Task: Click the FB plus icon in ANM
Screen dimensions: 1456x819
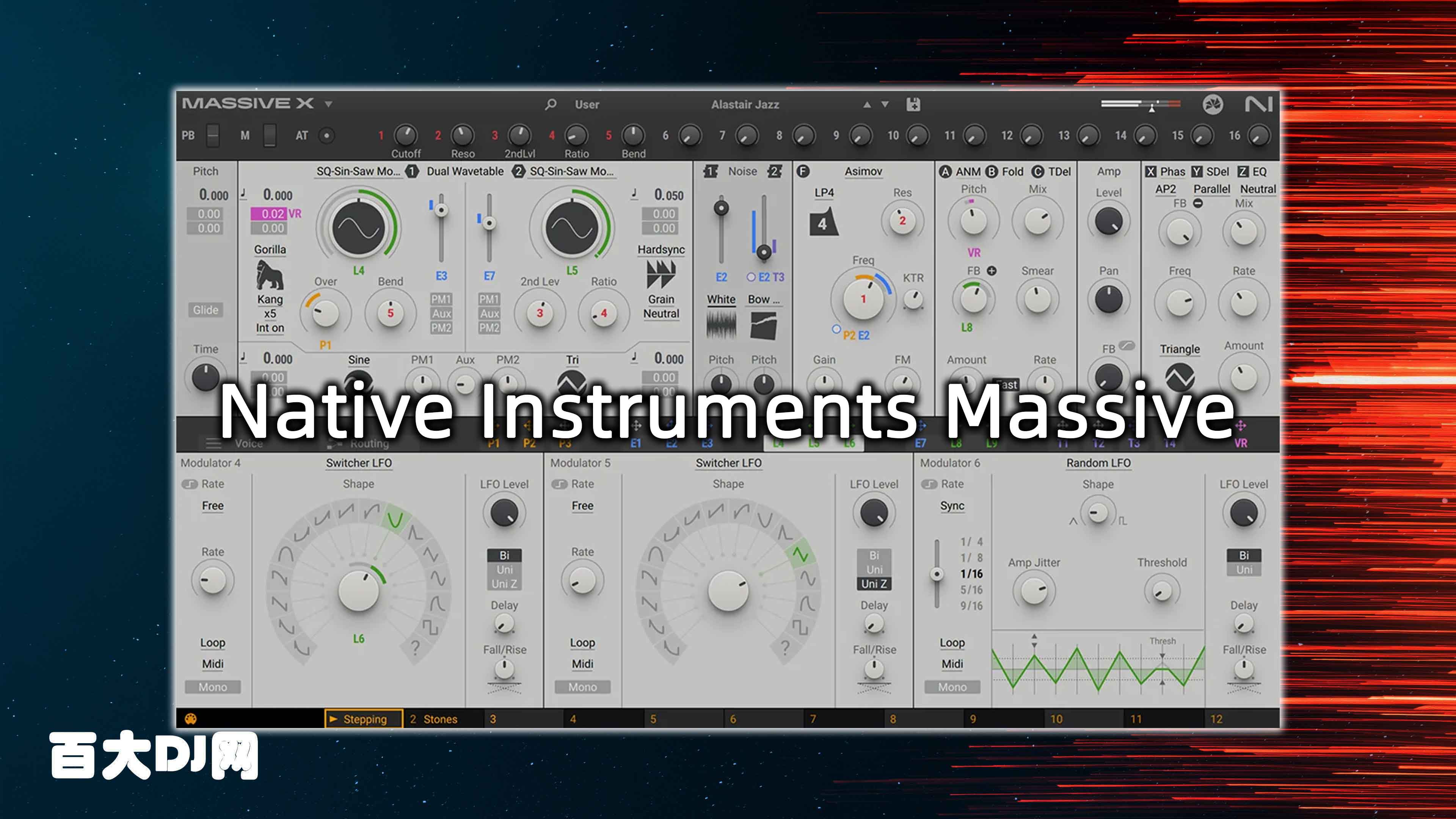Action: click(992, 271)
